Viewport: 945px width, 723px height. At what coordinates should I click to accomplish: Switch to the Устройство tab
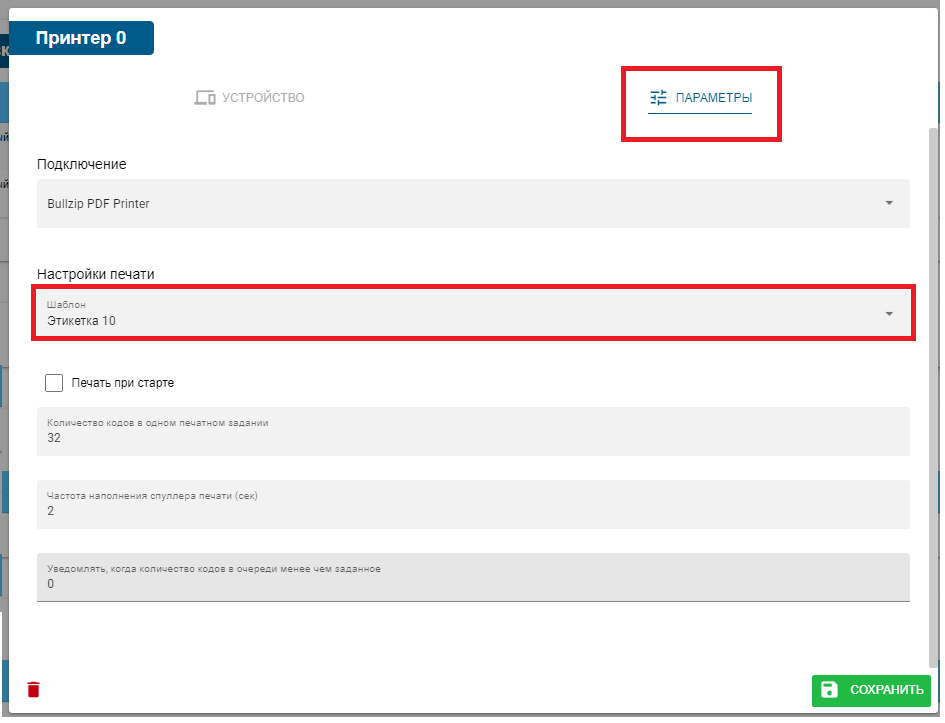point(249,98)
